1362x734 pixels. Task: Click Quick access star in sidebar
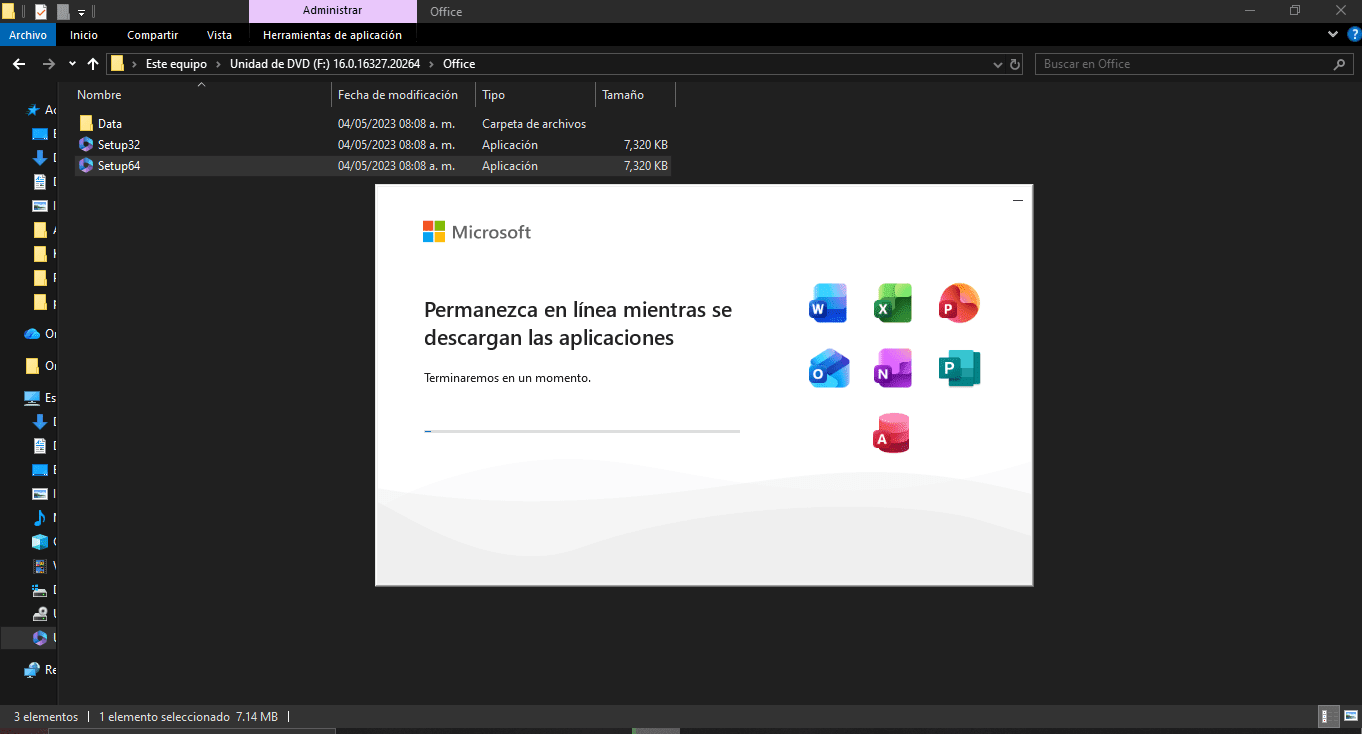tap(33, 110)
